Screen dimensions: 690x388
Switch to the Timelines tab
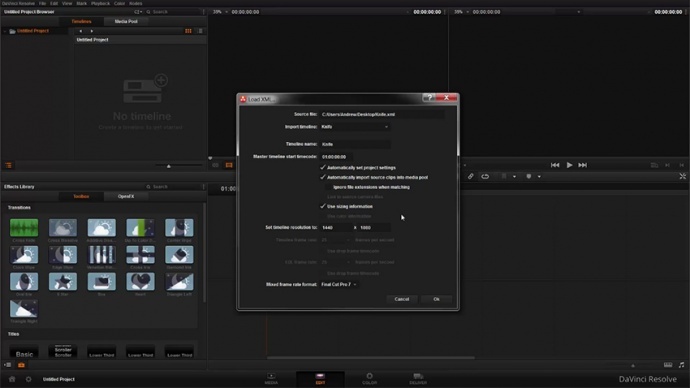pos(81,21)
